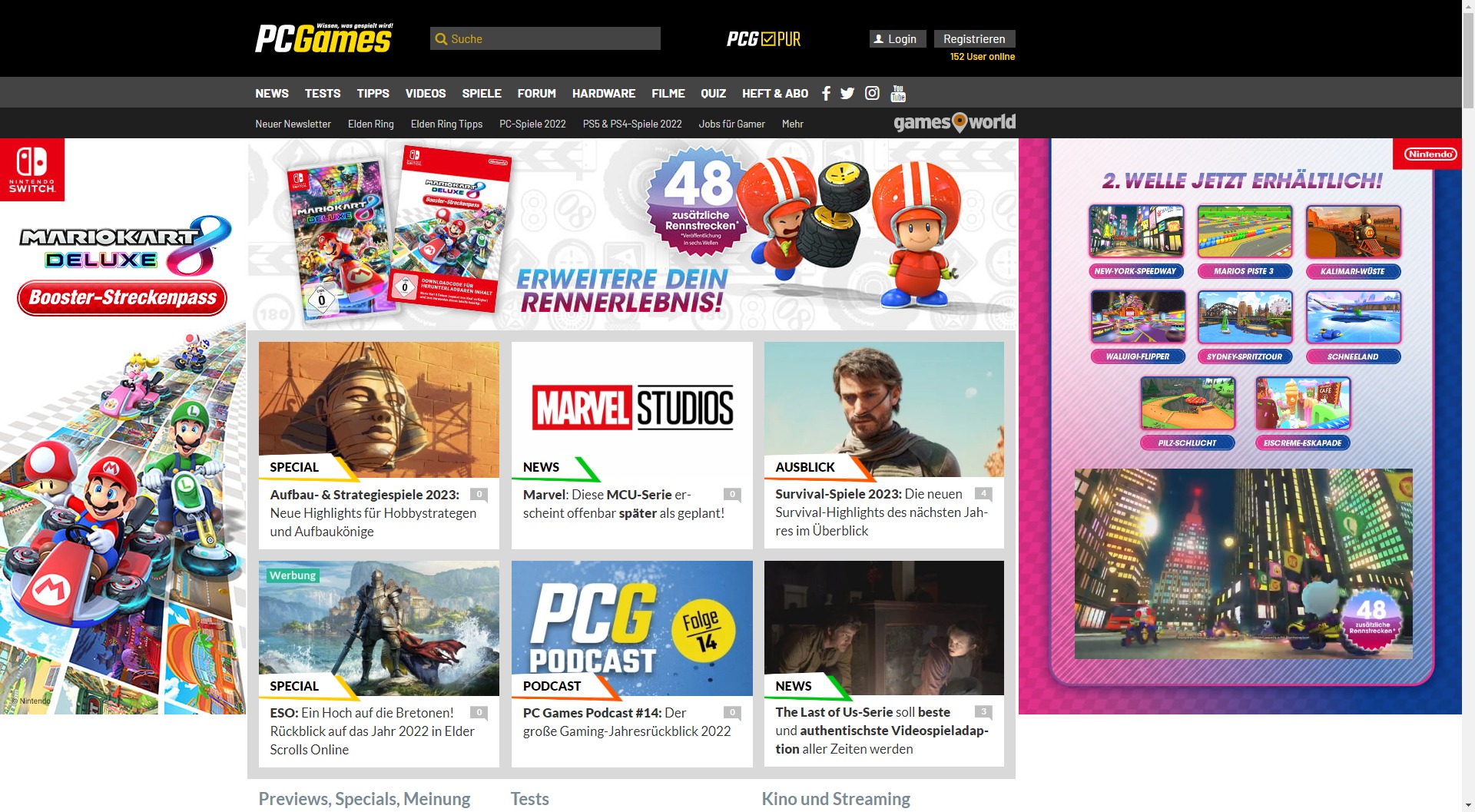Click the Registrieren button

pos(974,39)
